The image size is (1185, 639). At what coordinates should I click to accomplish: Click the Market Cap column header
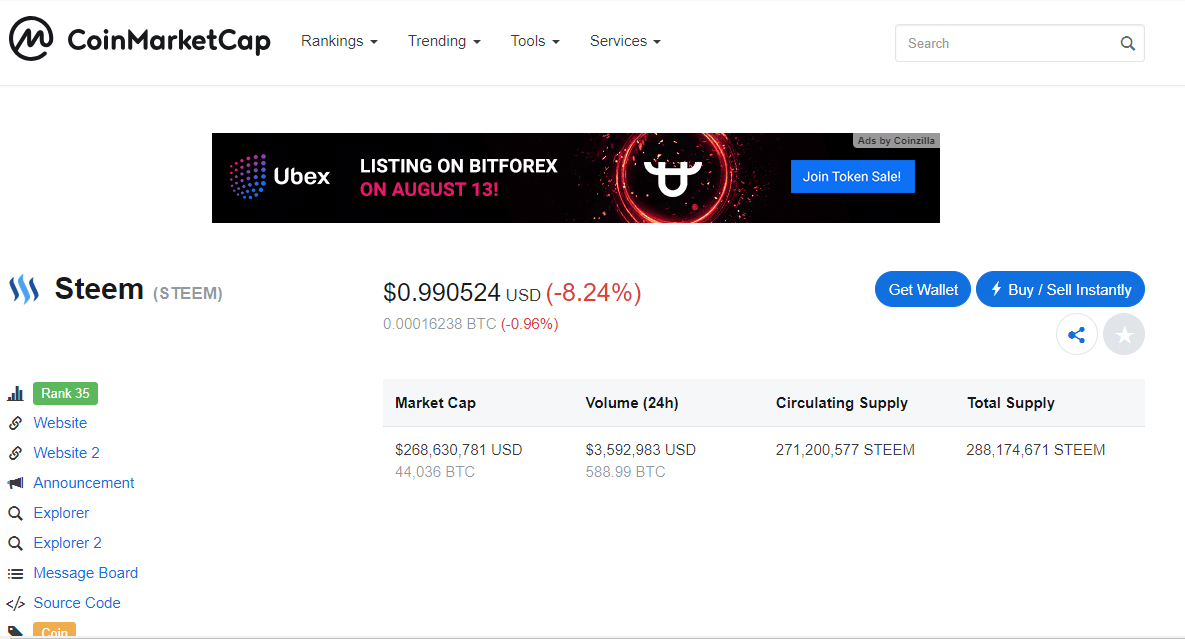click(435, 403)
